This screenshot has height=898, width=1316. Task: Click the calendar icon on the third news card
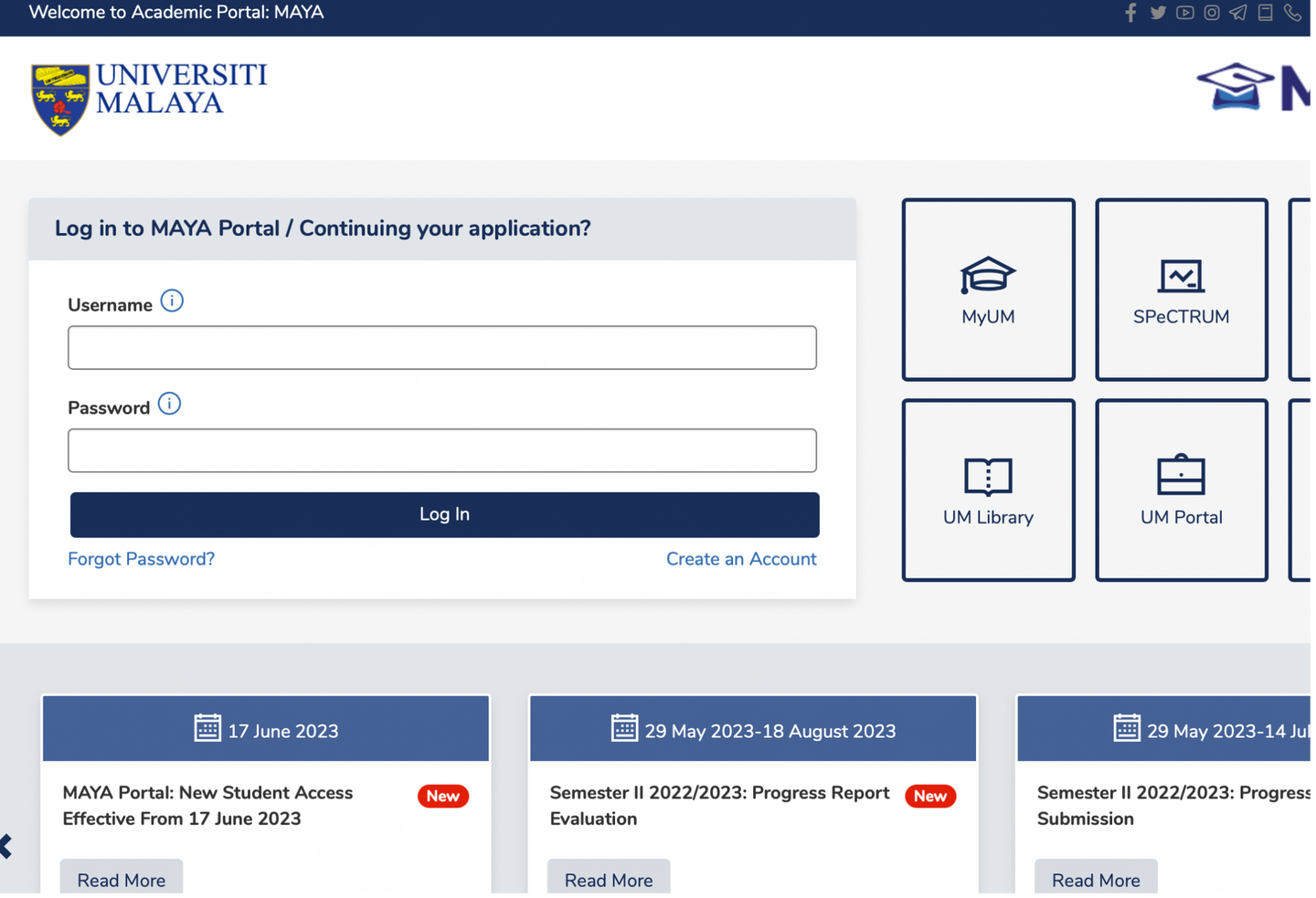(x=1127, y=728)
